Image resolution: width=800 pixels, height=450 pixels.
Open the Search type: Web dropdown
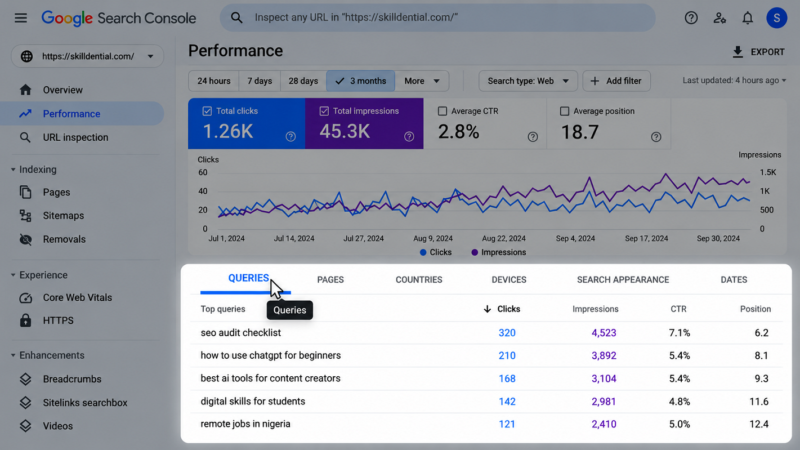[x=528, y=81]
